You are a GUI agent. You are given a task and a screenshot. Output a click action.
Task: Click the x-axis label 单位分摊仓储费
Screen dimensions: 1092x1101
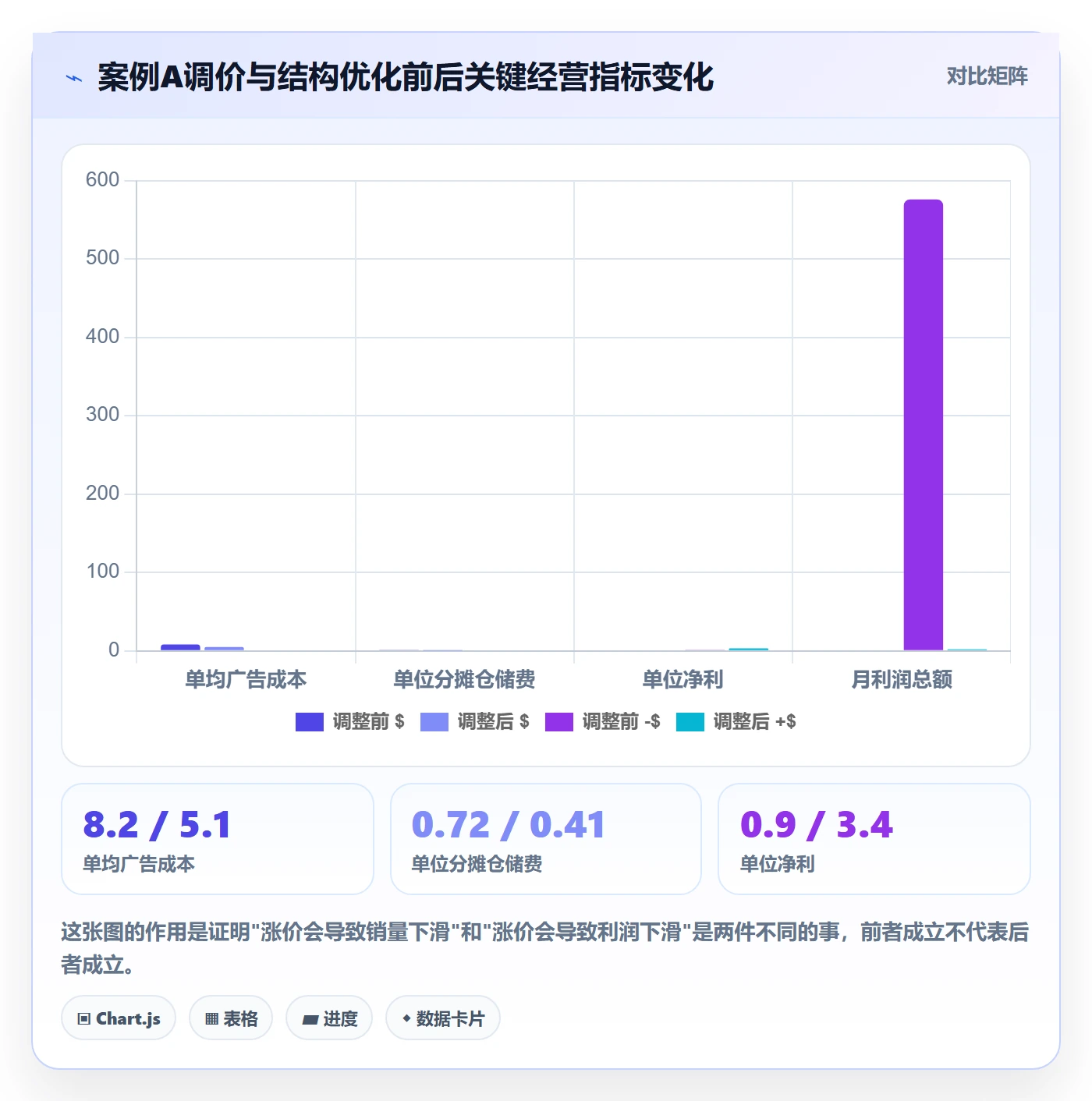coord(464,680)
